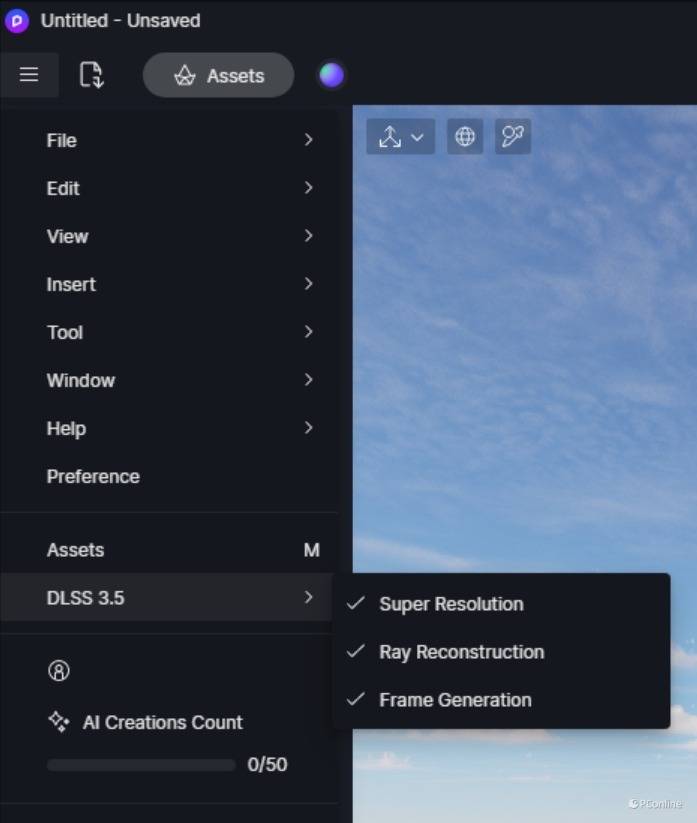Click the purple gradient sphere icon

331,75
